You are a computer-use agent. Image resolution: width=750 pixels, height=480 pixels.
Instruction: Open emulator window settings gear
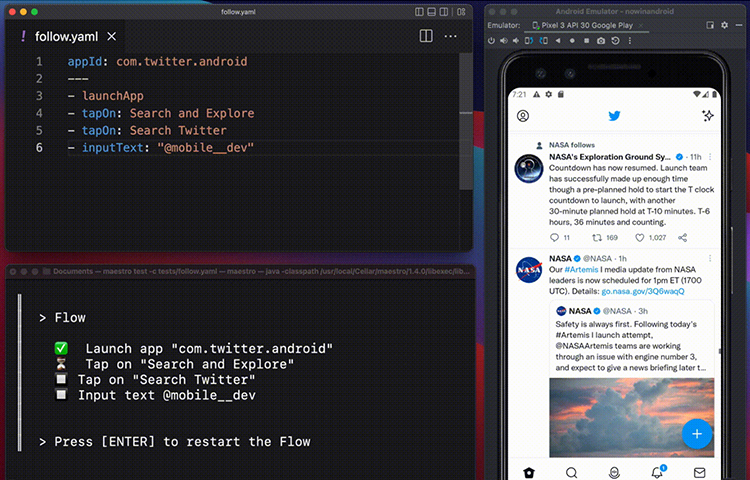pos(725,25)
